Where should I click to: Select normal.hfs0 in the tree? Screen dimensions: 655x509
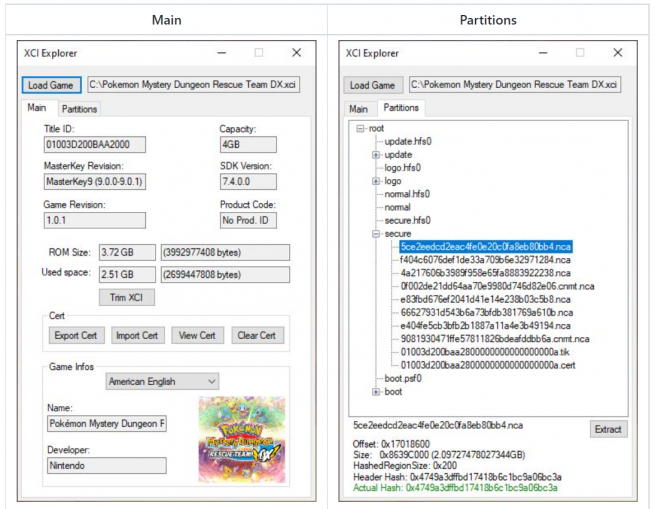point(407,194)
